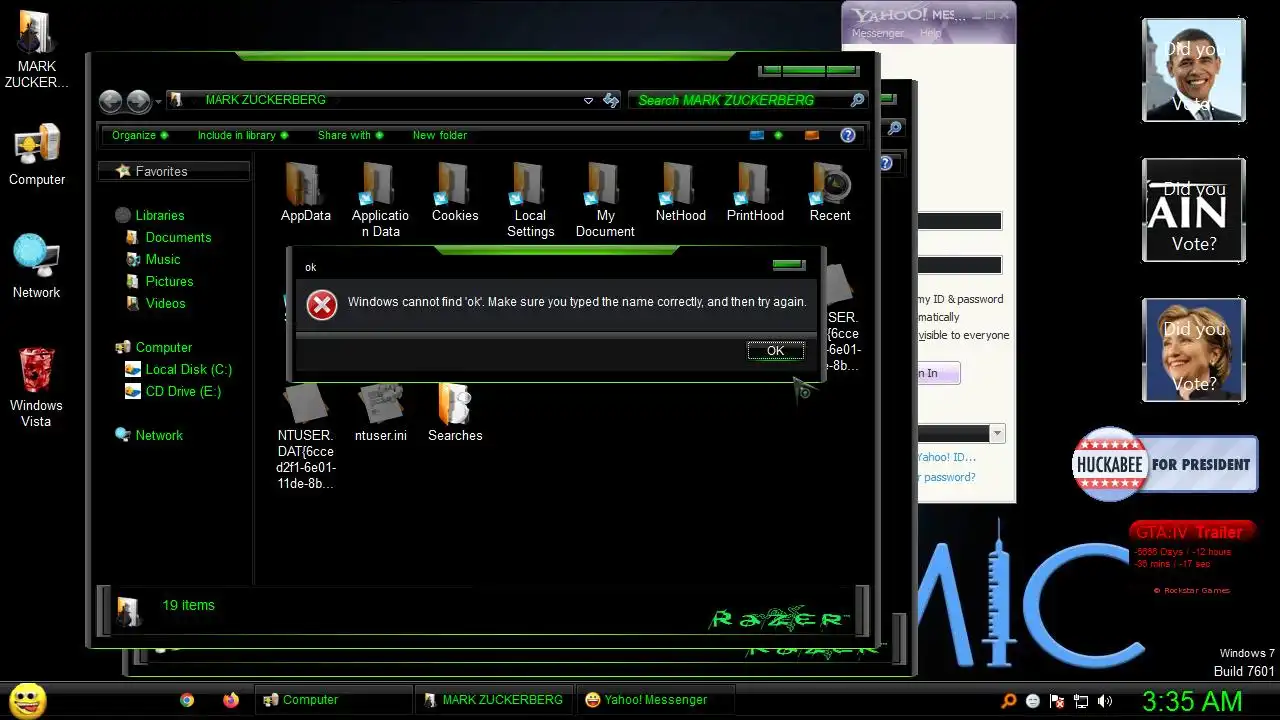Open the Recent folder
1280x720 pixels.
click(830, 193)
